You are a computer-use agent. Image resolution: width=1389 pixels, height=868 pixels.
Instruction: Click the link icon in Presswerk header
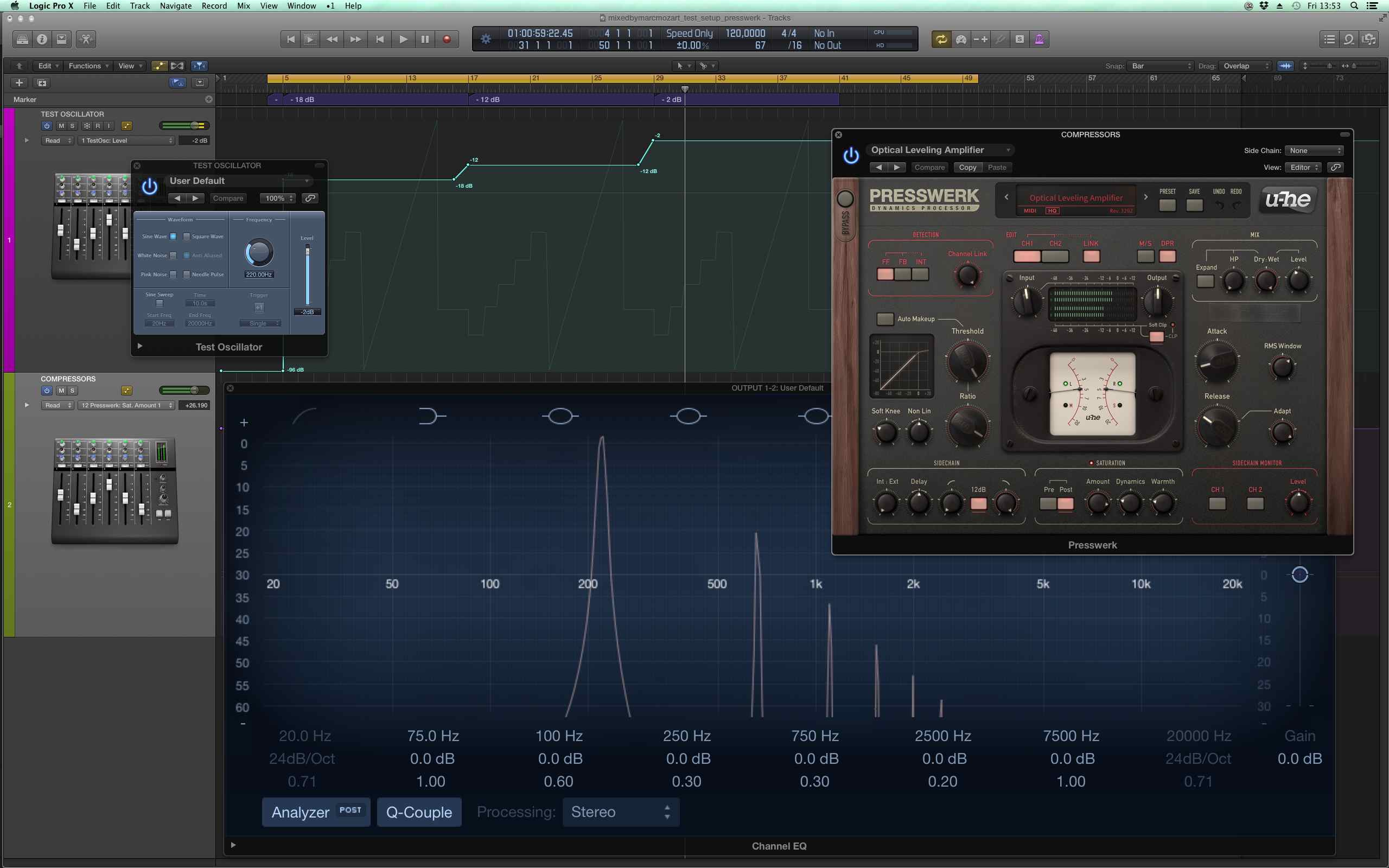(x=1336, y=167)
